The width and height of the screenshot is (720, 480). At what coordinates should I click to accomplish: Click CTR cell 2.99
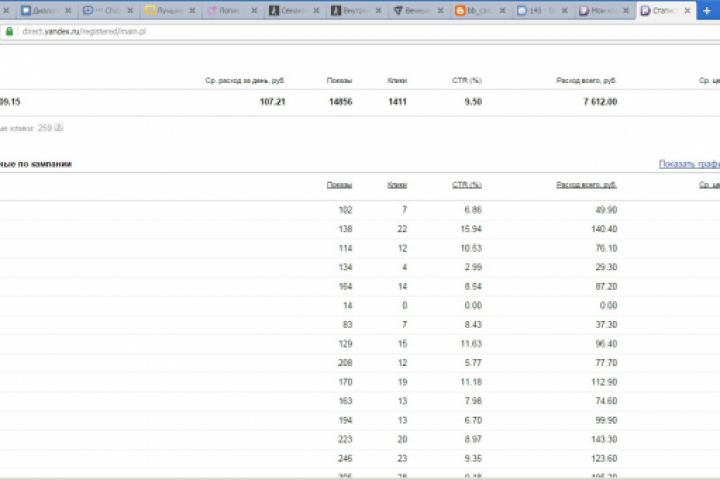[x=473, y=267]
